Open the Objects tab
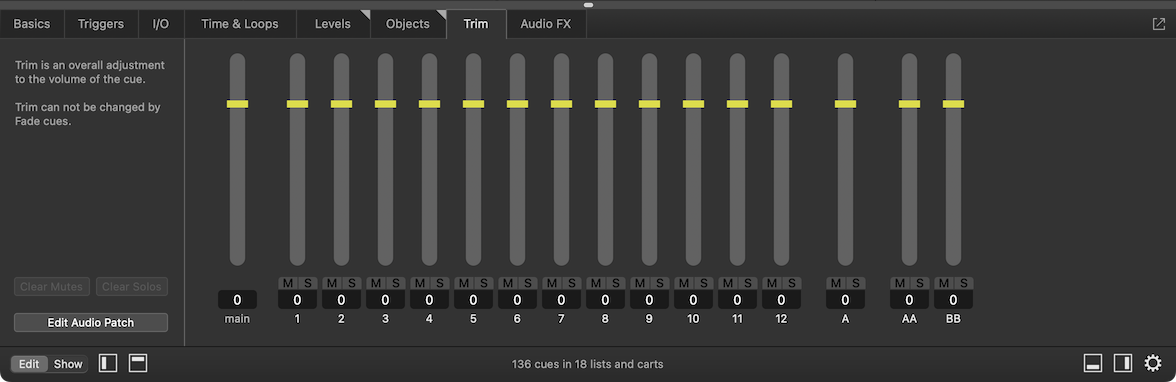This screenshot has width=1176, height=382. click(x=408, y=24)
